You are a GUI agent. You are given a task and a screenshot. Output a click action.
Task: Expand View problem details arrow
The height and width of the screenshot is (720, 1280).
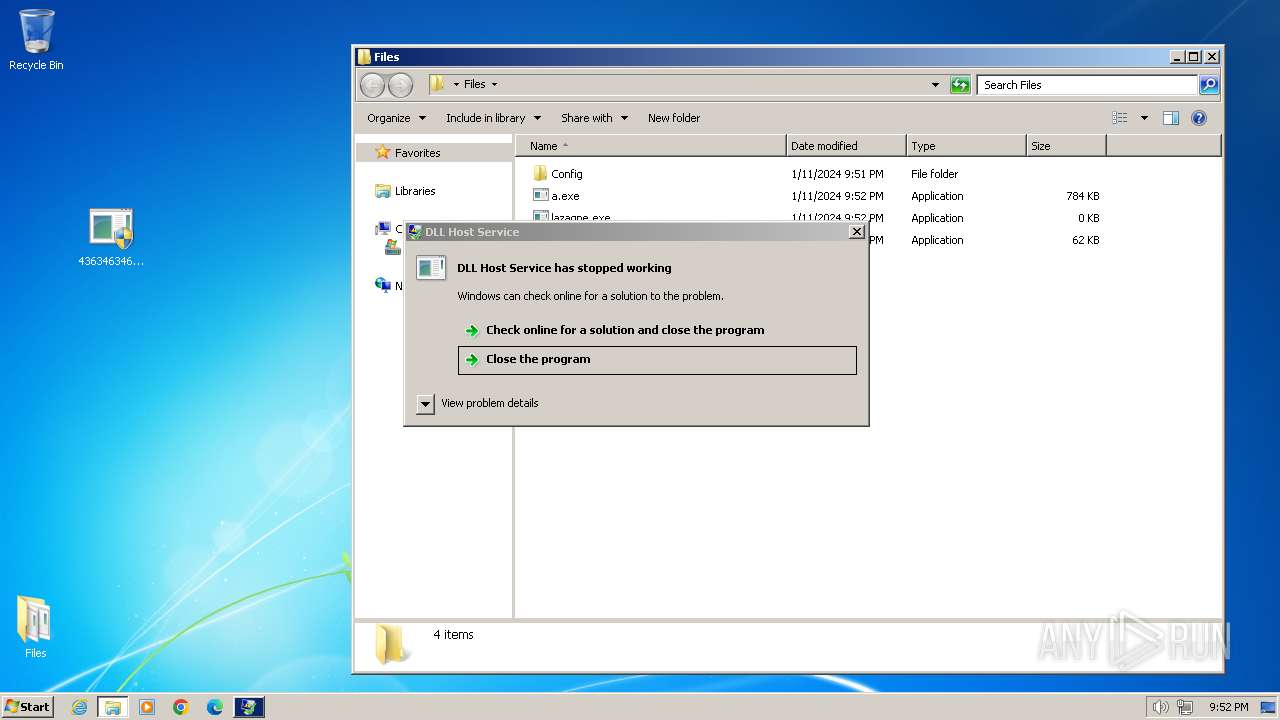point(425,404)
